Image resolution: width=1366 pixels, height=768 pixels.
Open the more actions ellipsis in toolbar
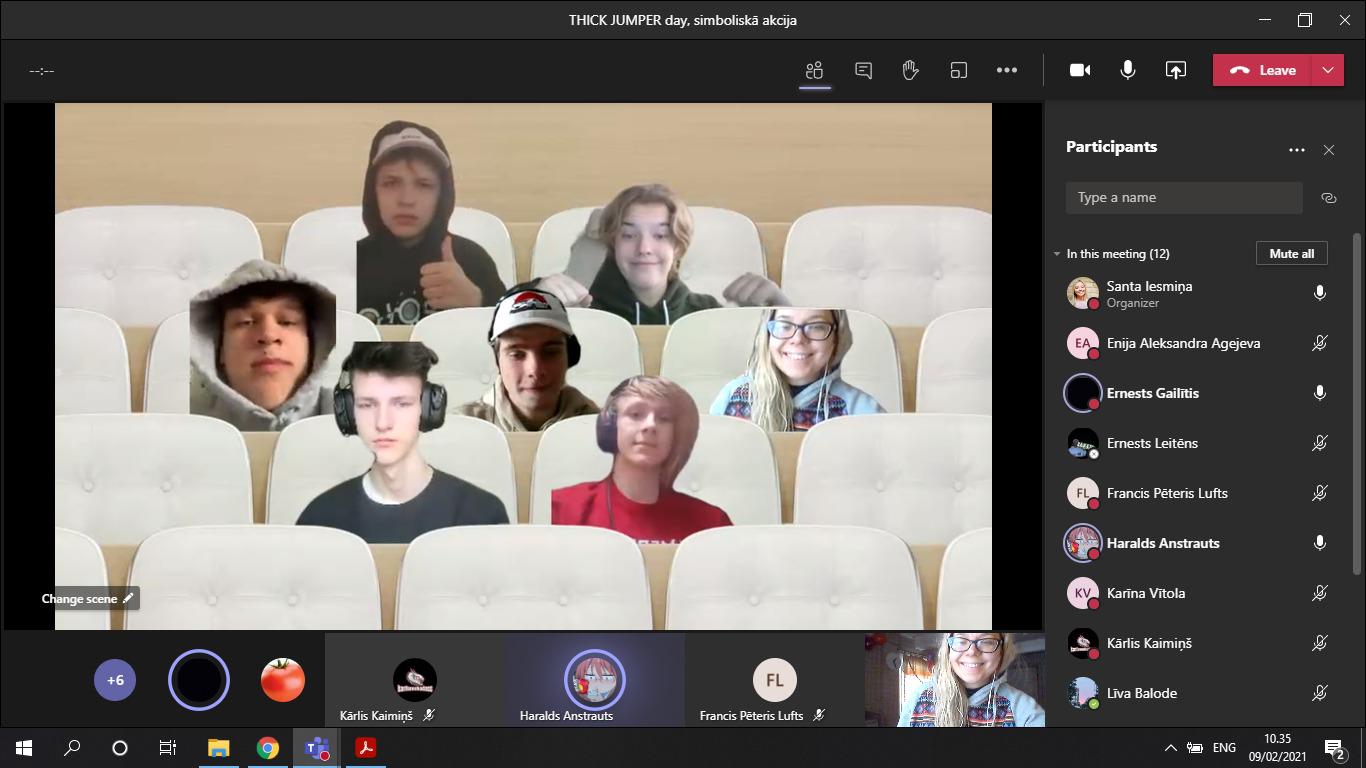coord(1007,70)
